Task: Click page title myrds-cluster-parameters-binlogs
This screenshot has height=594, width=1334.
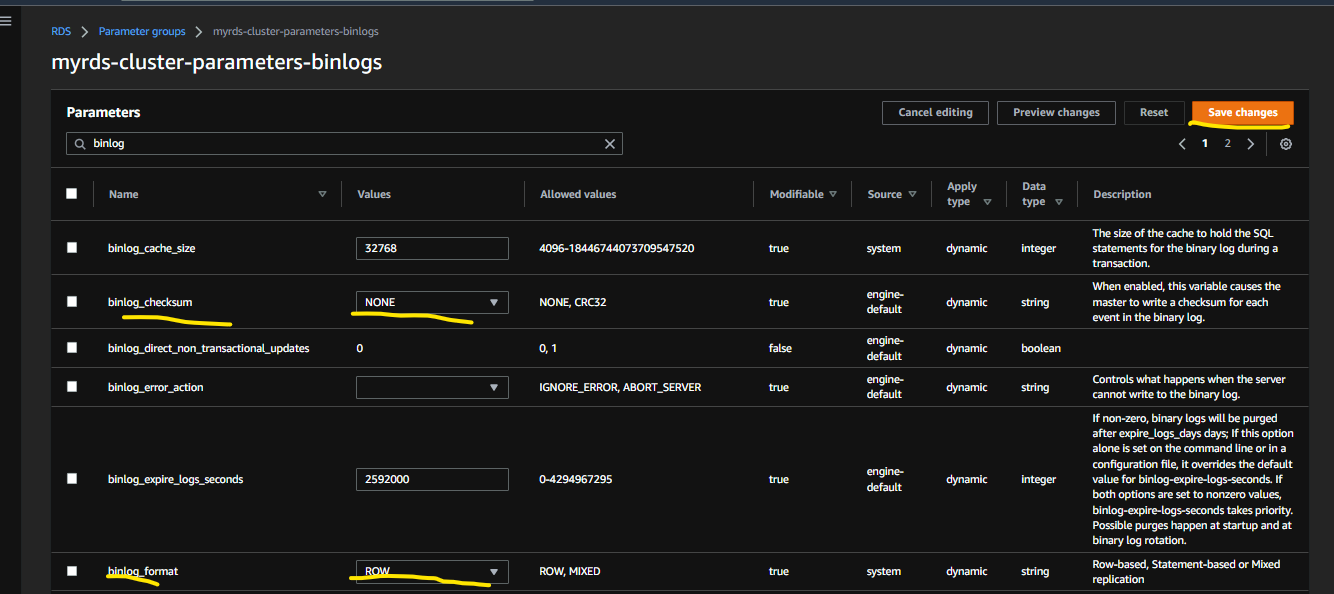Action: click(x=216, y=62)
